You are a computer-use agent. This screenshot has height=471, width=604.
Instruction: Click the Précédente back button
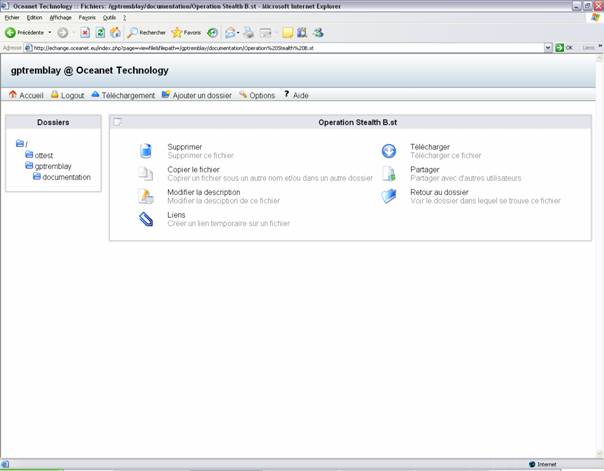(x=25, y=33)
